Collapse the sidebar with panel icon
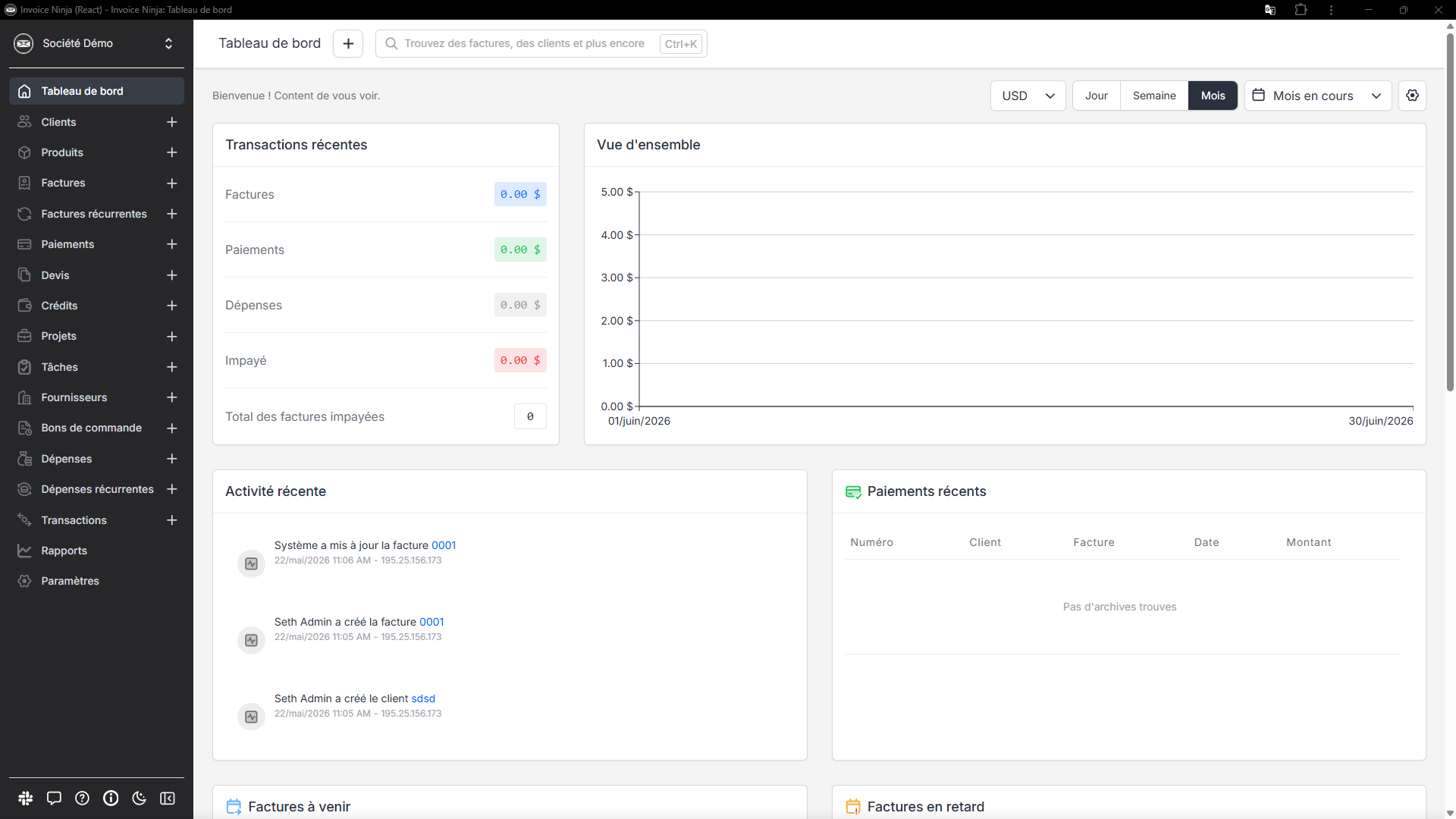This screenshot has width=1456, height=819. [168, 798]
